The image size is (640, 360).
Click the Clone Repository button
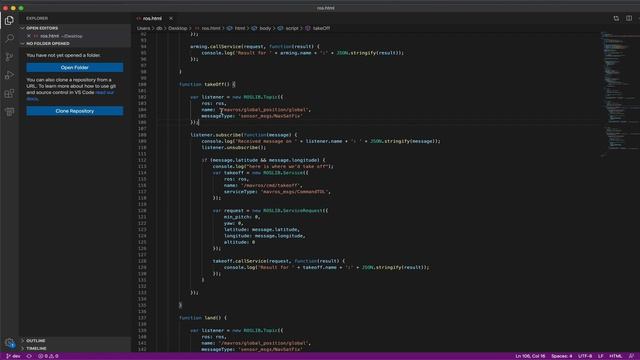click(75, 111)
